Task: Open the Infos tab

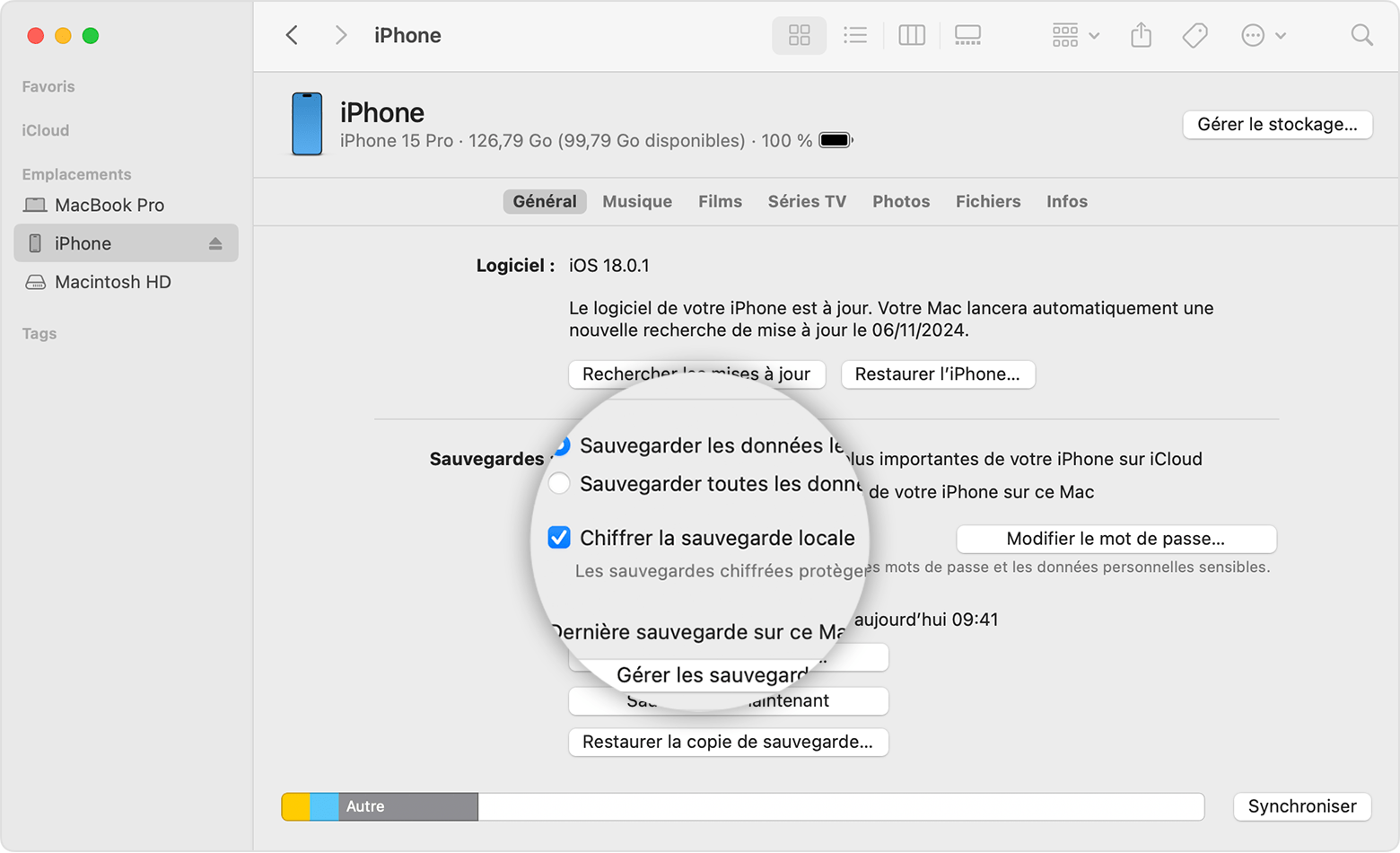Action: [1067, 201]
